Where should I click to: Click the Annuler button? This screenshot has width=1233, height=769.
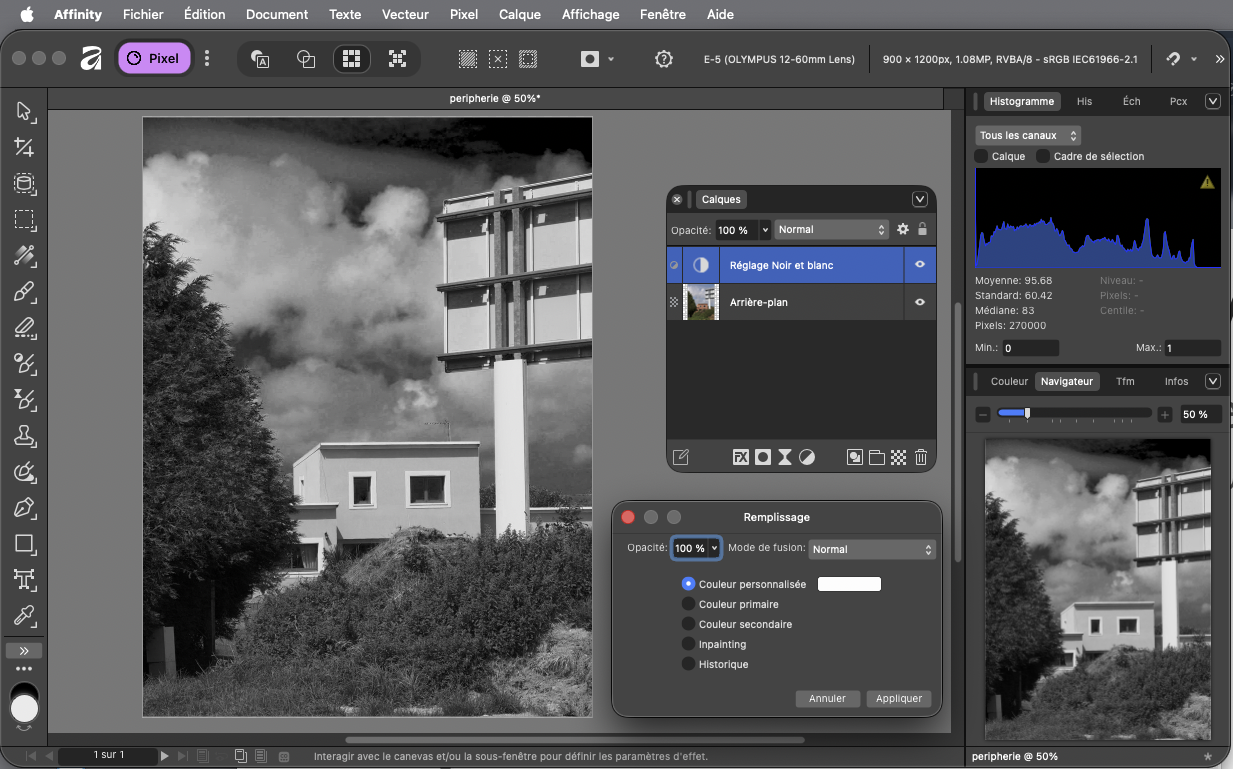[x=827, y=698]
